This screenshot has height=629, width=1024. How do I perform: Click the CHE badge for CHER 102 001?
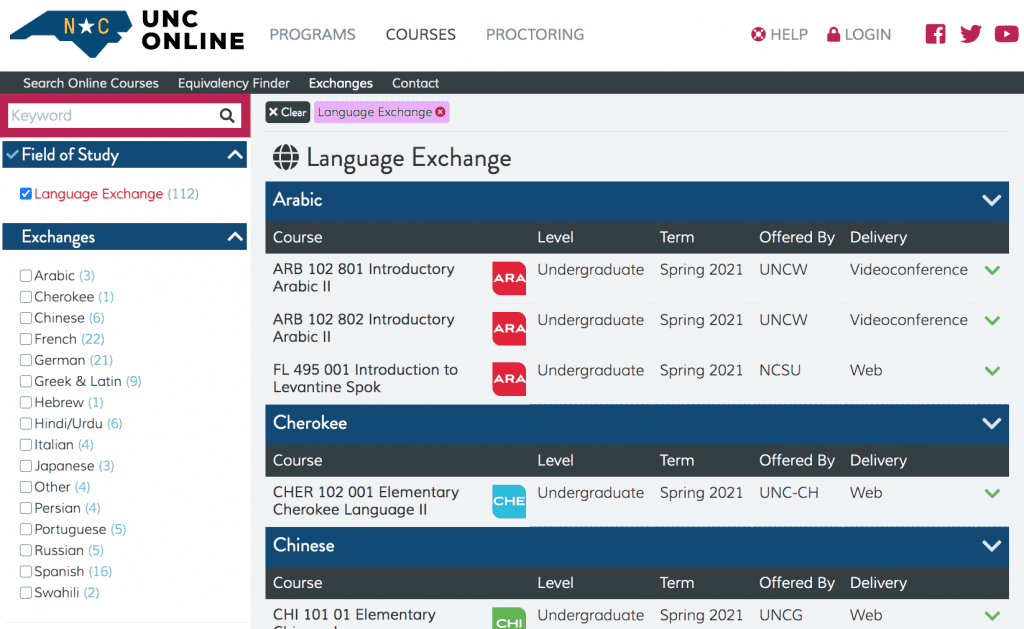[509, 502]
